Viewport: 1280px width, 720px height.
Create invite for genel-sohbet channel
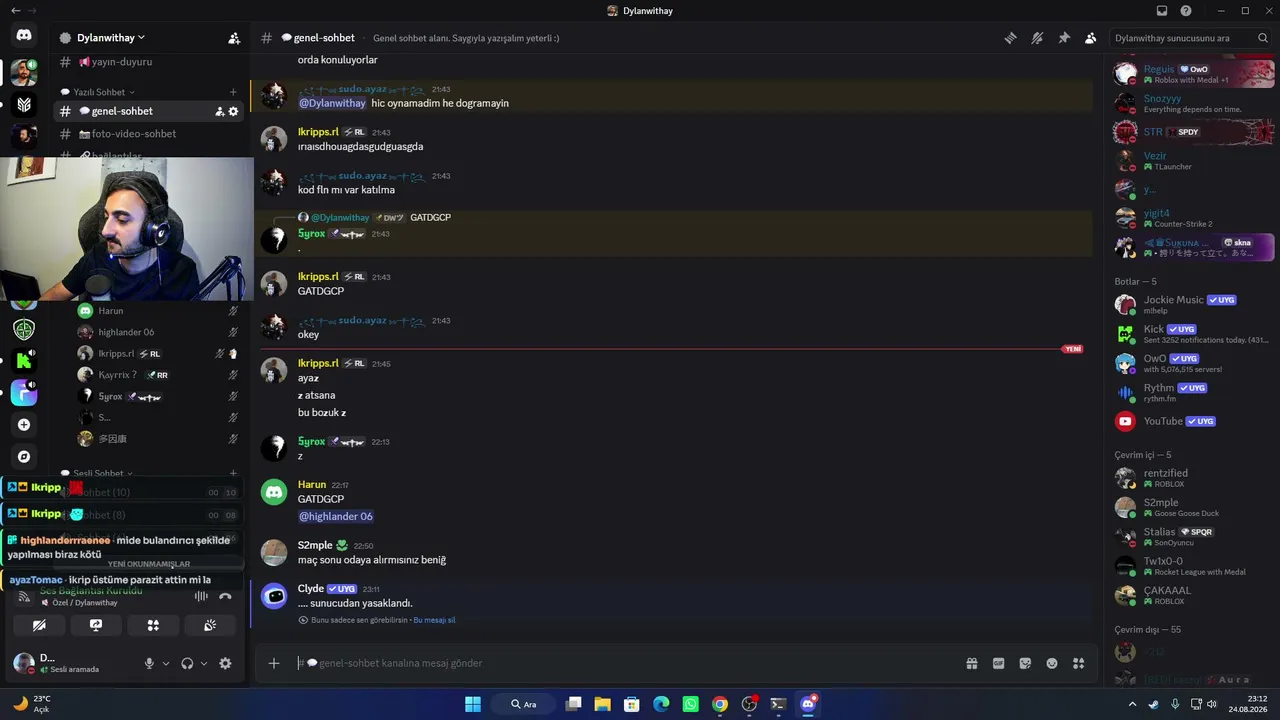click(220, 111)
